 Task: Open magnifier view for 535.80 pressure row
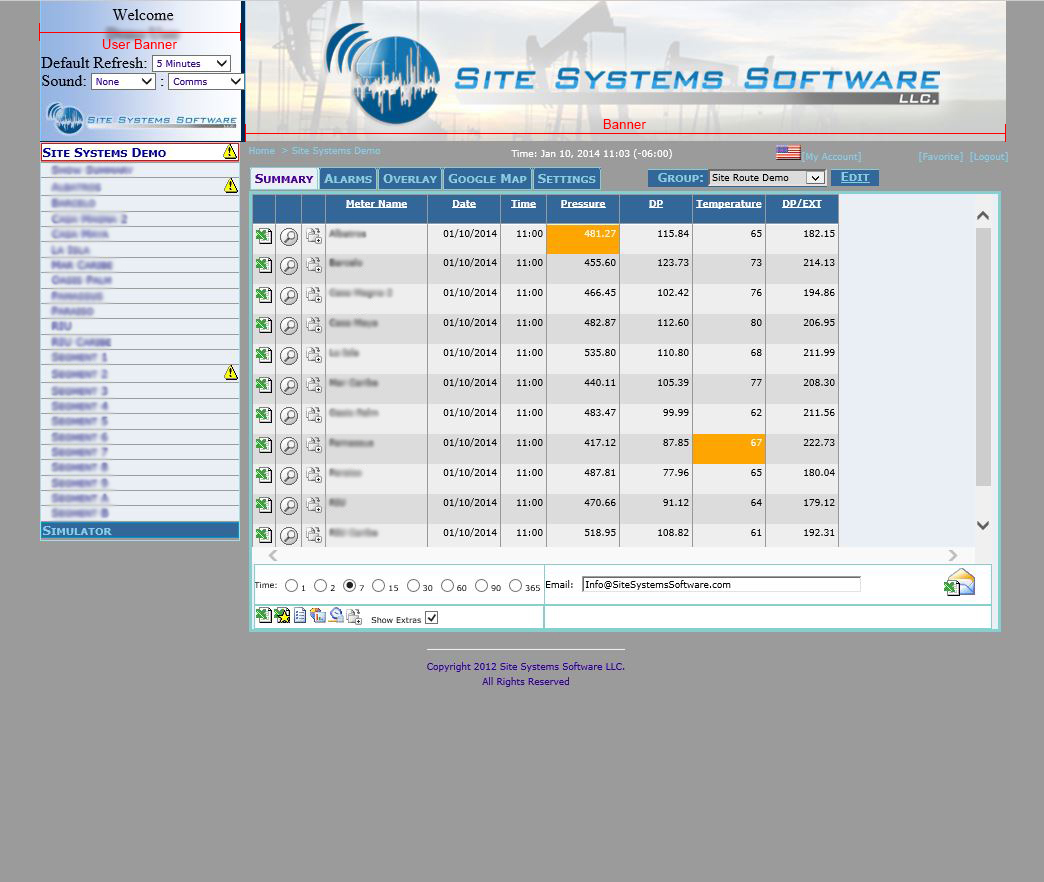tap(288, 355)
